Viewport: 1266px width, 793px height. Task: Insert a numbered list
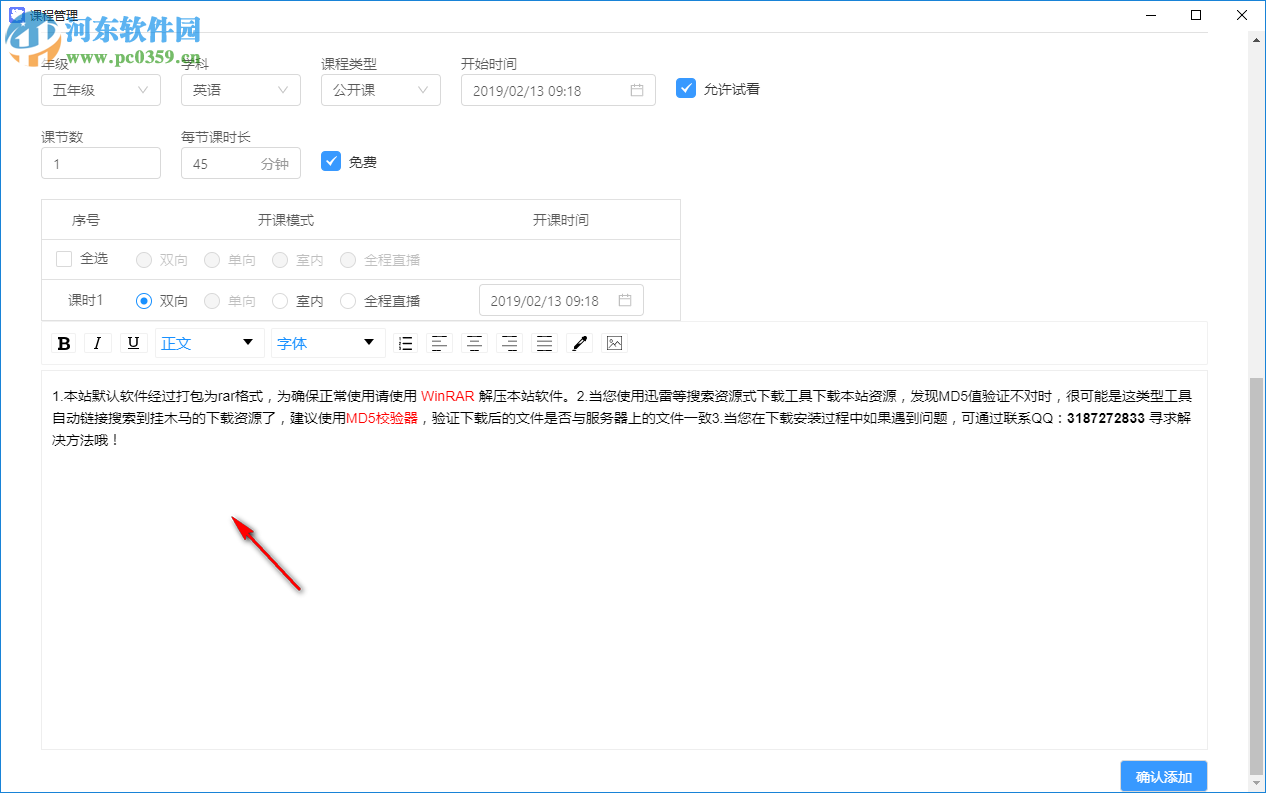[x=405, y=343]
